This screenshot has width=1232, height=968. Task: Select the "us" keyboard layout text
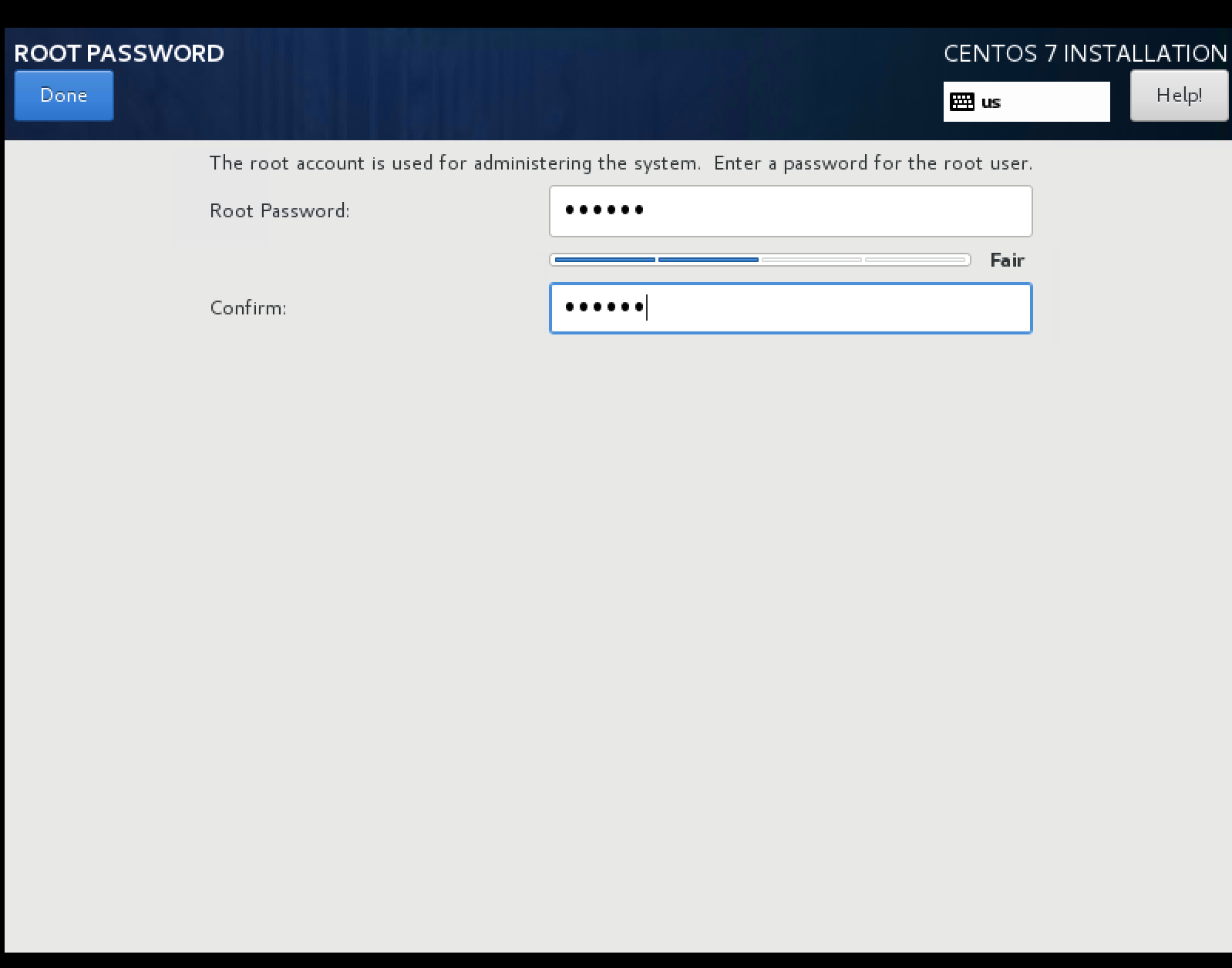(x=991, y=102)
